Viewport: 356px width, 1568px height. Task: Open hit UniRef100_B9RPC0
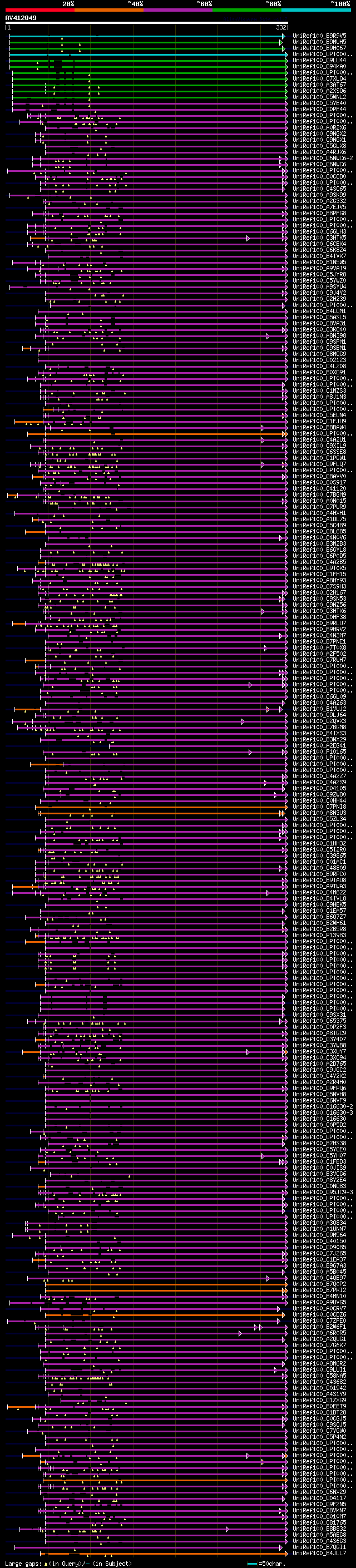click(319, 873)
